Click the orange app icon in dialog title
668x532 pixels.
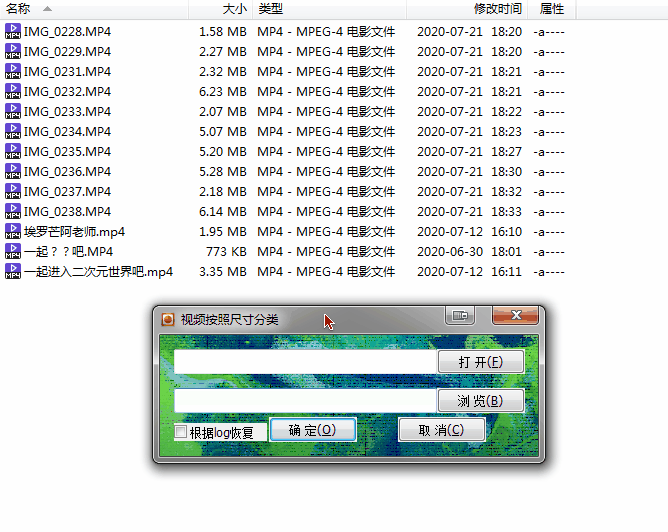pos(168,319)
